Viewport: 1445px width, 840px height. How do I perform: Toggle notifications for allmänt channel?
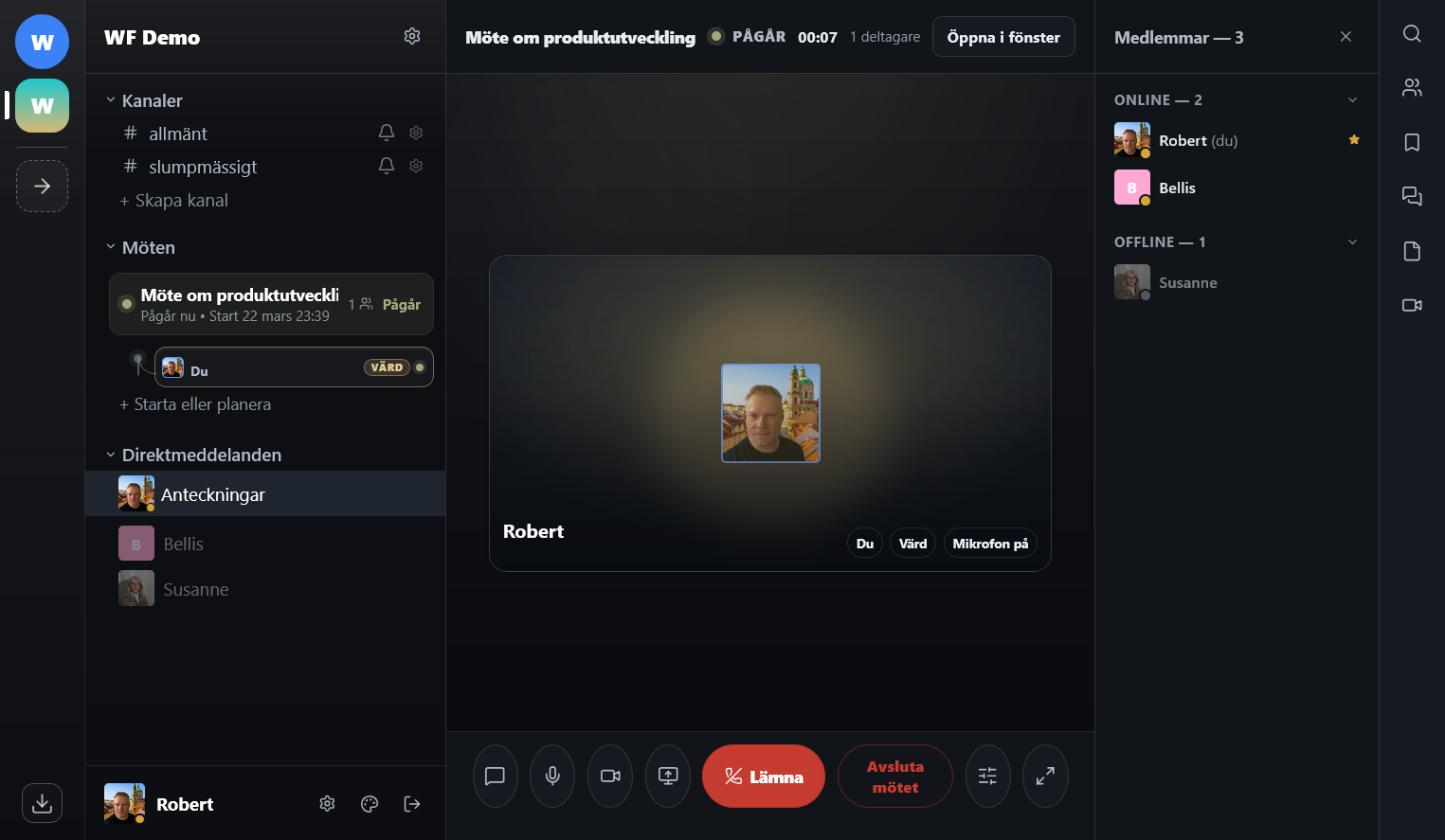[387, 133]
